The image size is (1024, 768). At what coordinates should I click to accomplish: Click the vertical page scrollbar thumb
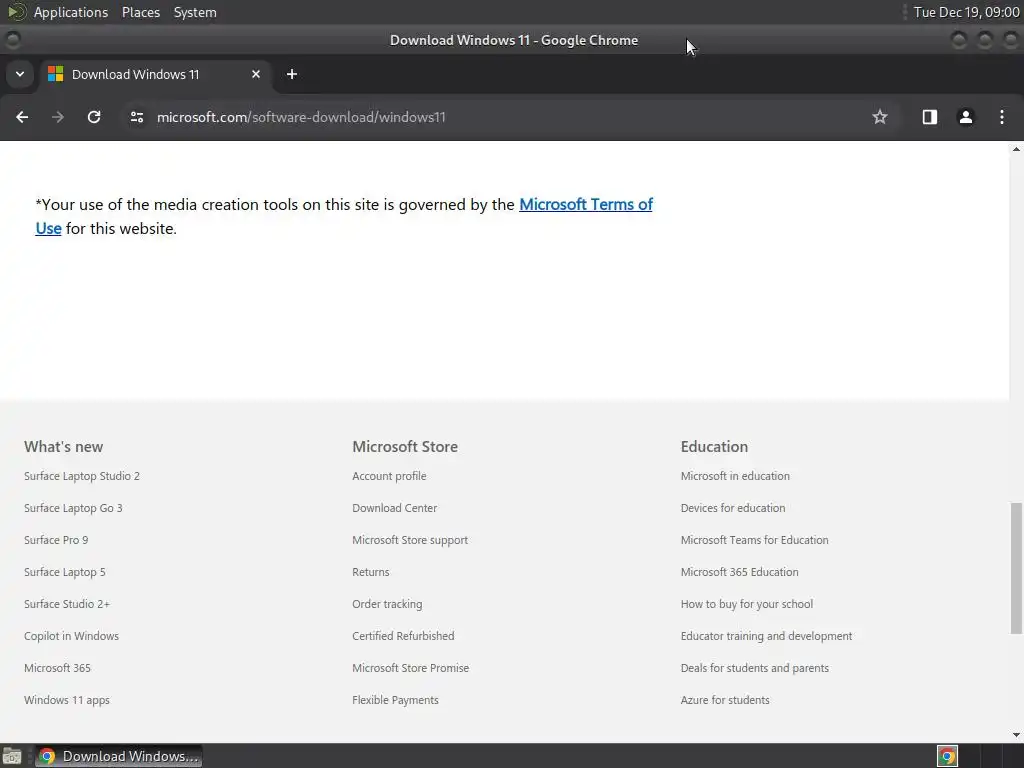(x=1016, y=568)
